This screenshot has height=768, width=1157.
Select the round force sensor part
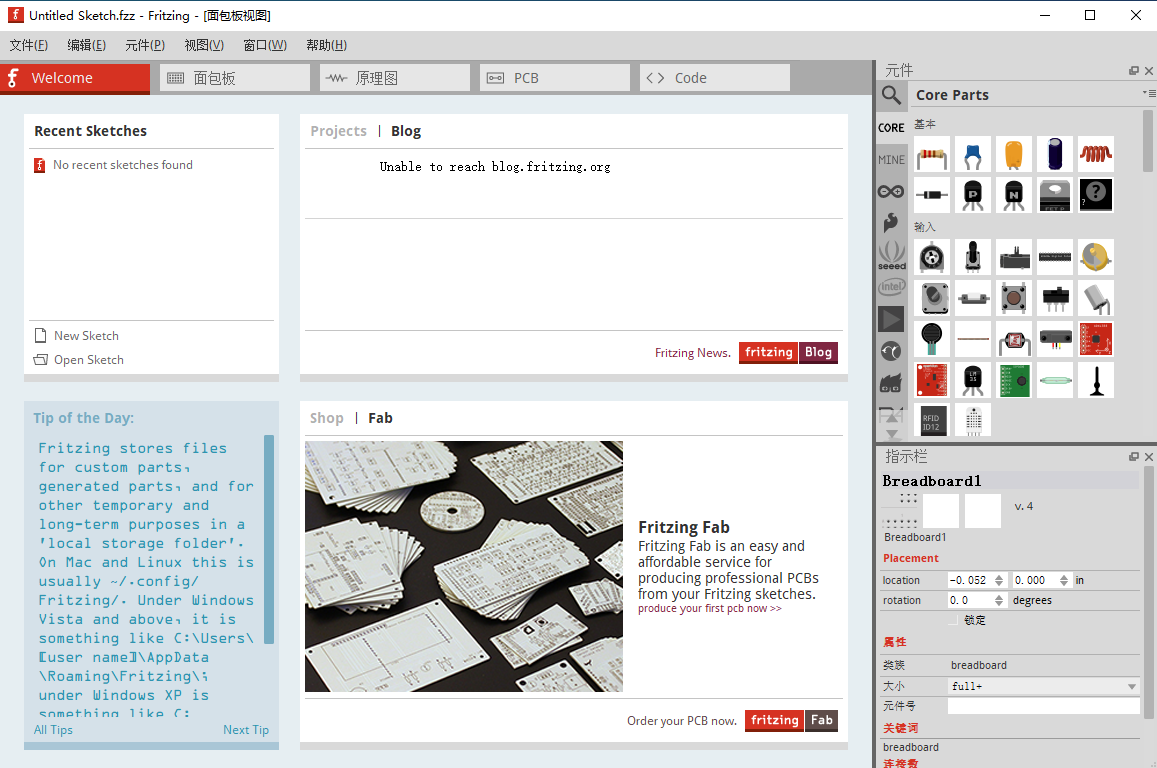(932, 339)
